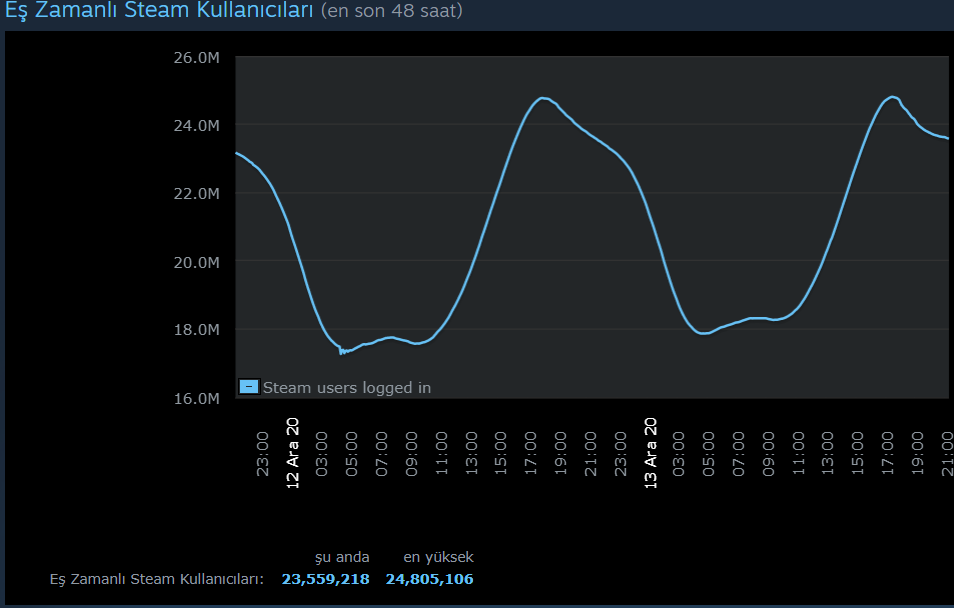Screen dimensions: 954x608
Task: Click the 'en yüksek' column header
Action: [438, 557]
